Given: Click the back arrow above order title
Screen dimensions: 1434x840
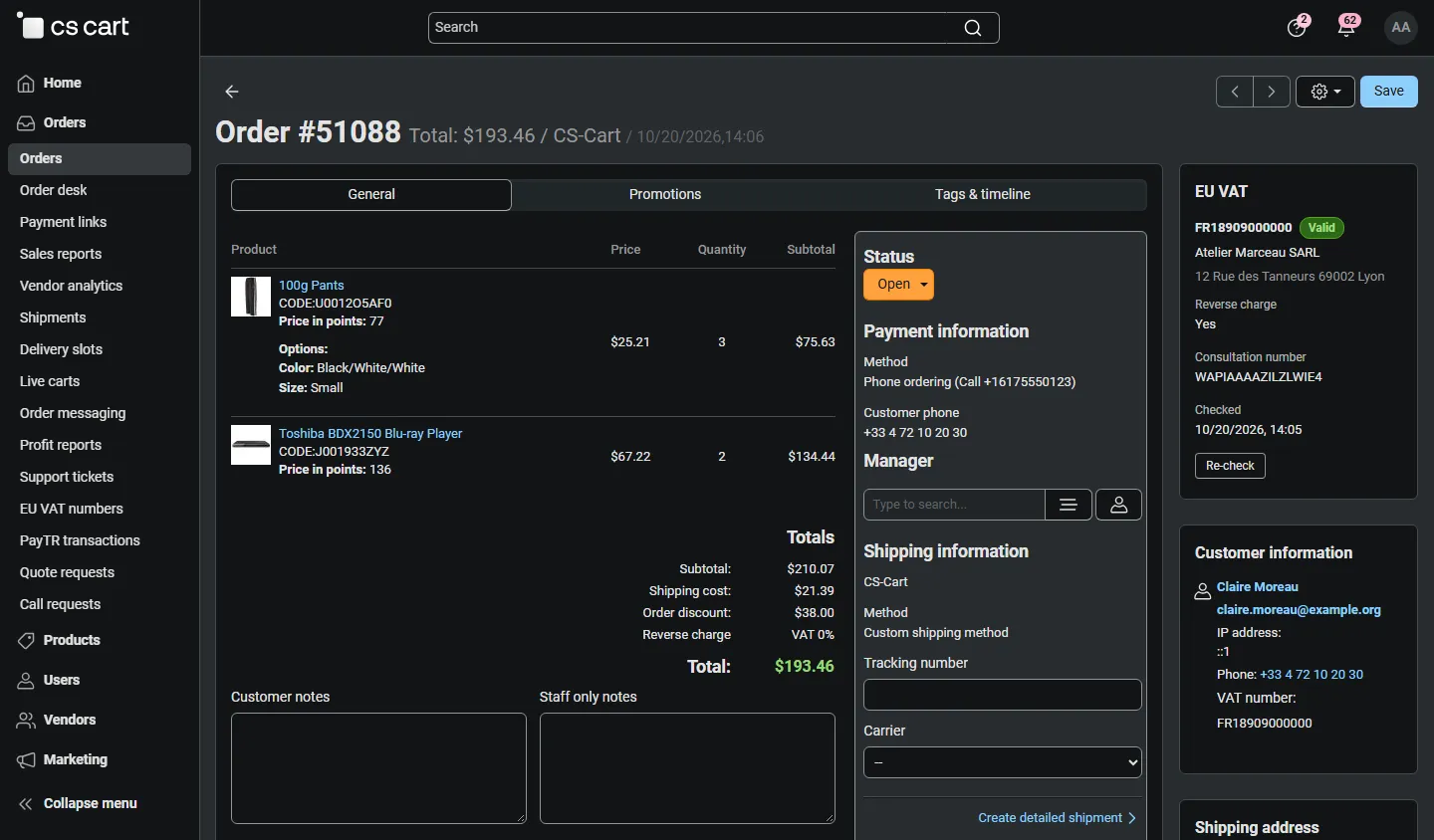Looking at the screenshot, I should 232,92.
